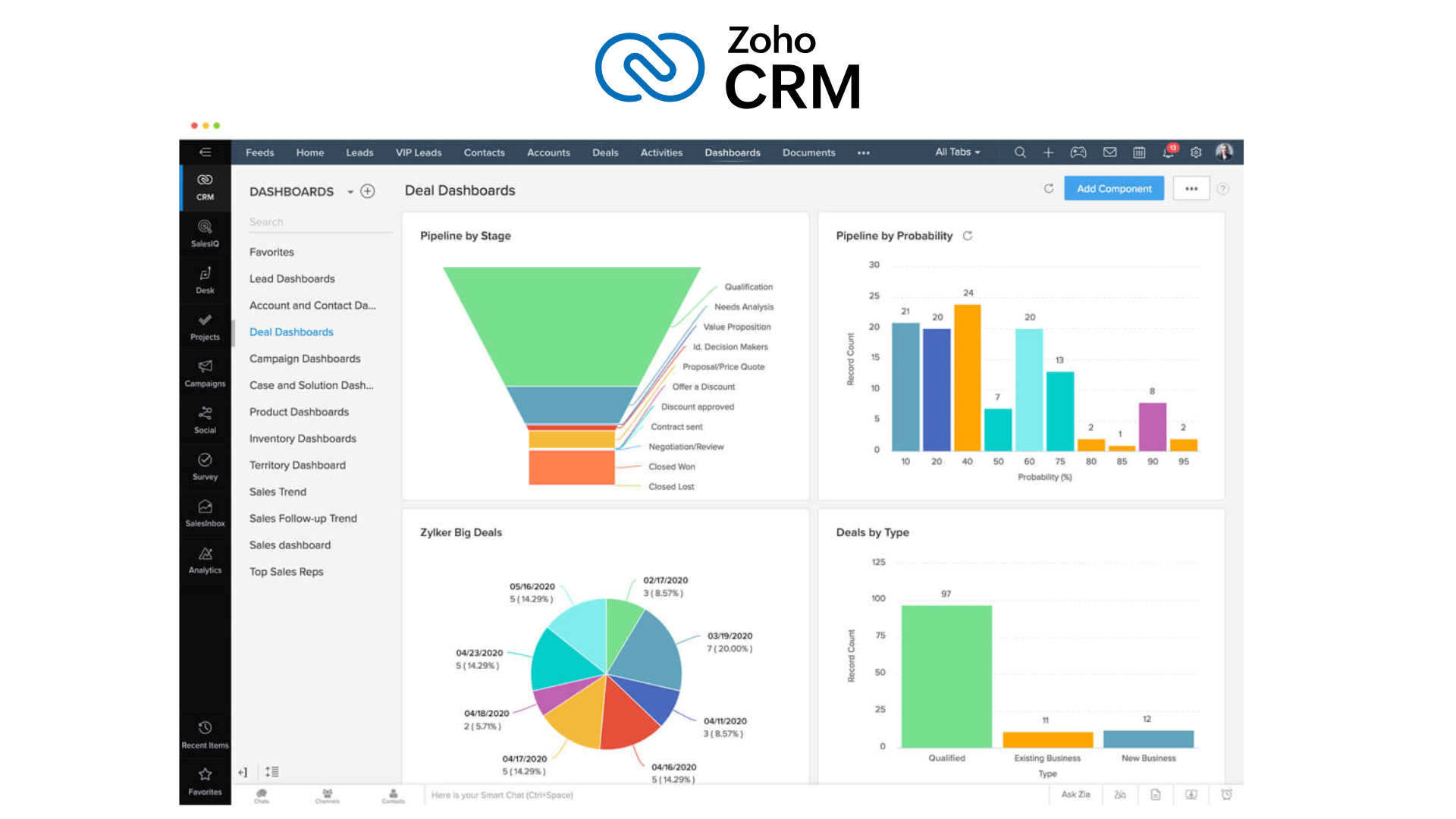Image resolution: width=1456 pixels, height=819 pixels.
Task: Open Contacts in the bottom bar
Action: [393, 795]
